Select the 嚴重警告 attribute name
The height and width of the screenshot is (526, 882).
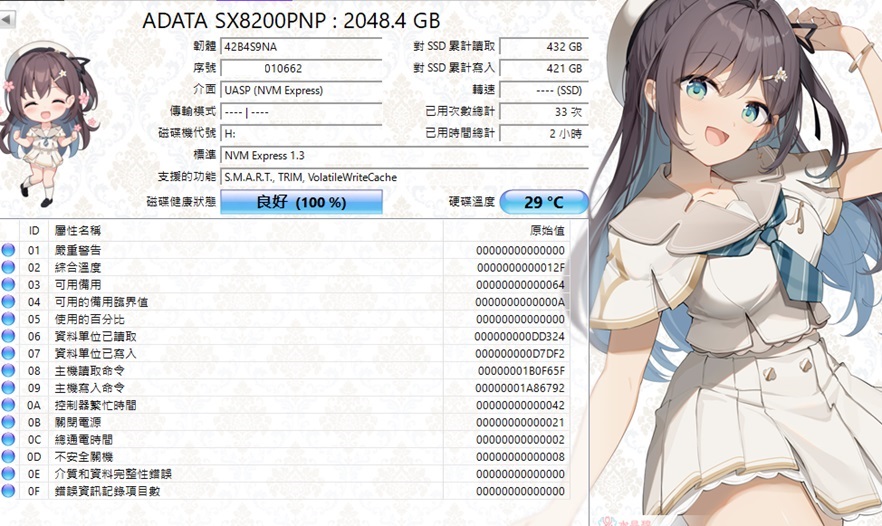pos(78,250)
